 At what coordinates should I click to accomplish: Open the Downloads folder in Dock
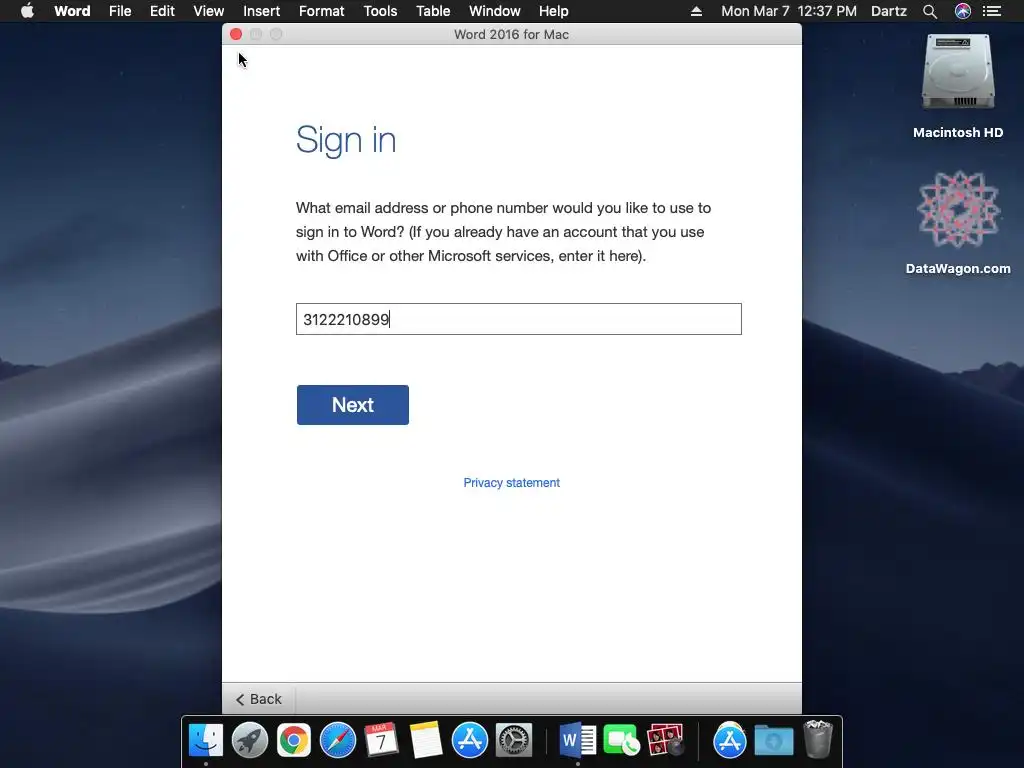(x=774, y=741)
